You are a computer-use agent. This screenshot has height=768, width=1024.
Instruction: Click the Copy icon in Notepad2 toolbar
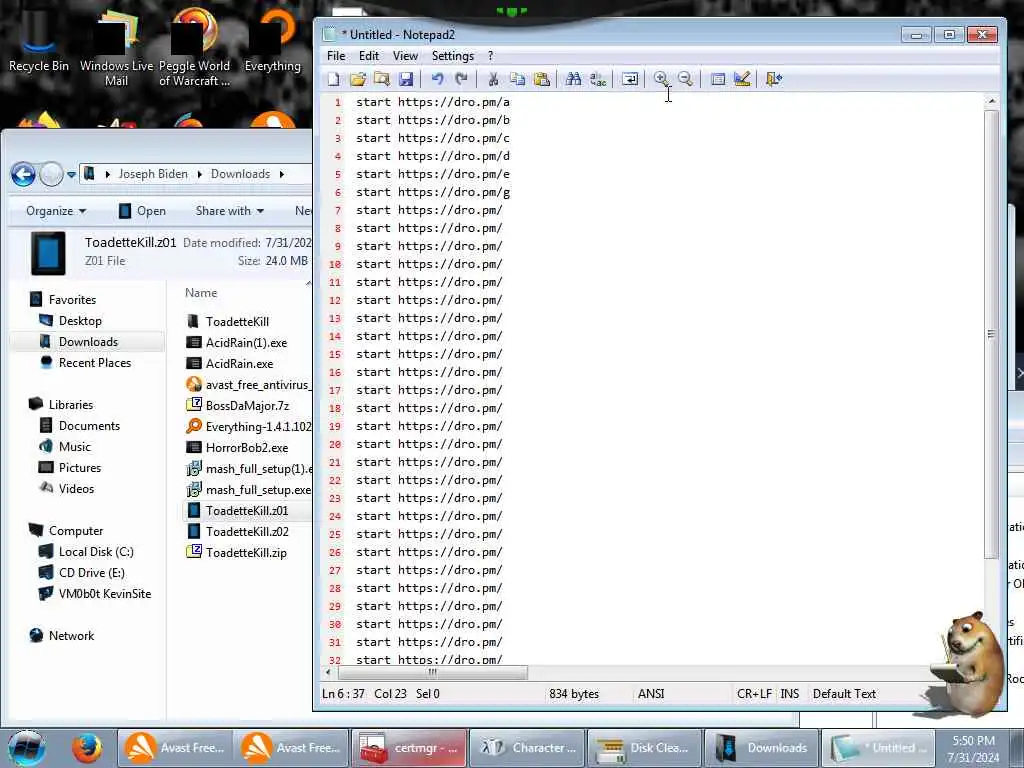pos(517,79)
